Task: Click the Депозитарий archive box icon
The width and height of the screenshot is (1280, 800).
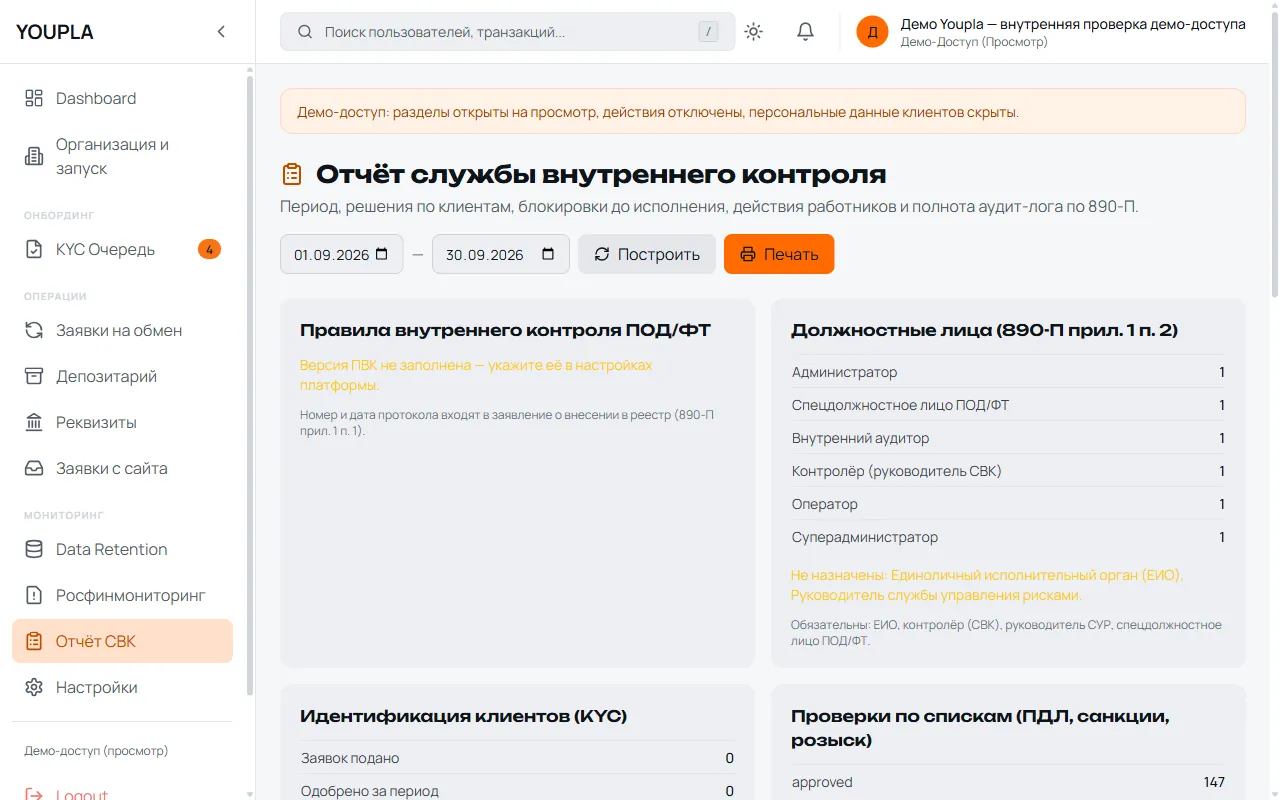Action: (34, 376)
